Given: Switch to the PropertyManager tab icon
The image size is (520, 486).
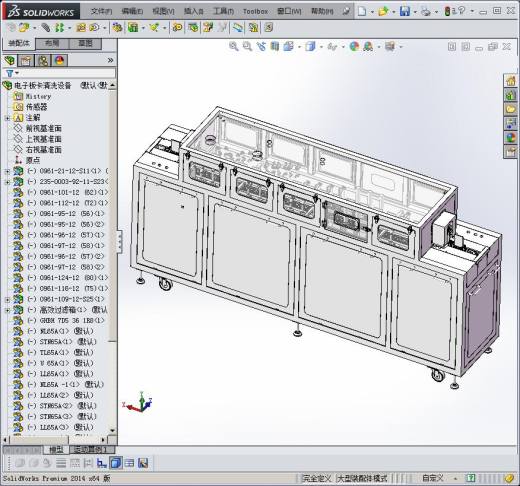Looking at the screenshot, I should (x=26, y=60).
